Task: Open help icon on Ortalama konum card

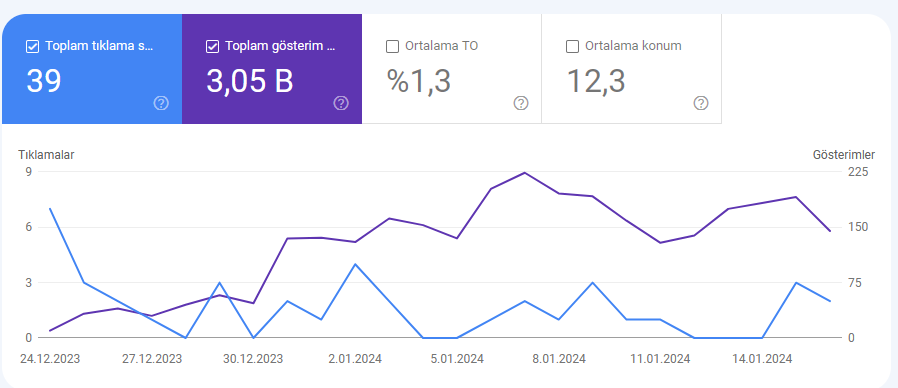Action: [x=701, y=103]
